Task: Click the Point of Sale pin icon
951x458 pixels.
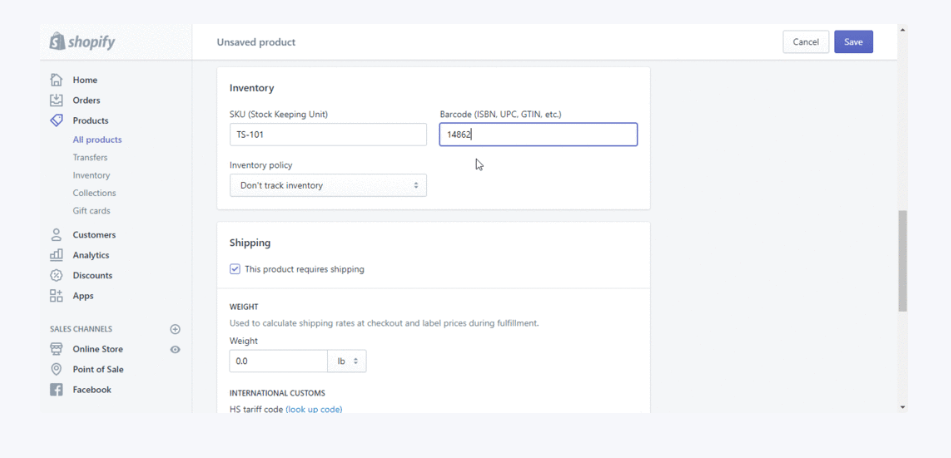Action: [x=56, y=369]
